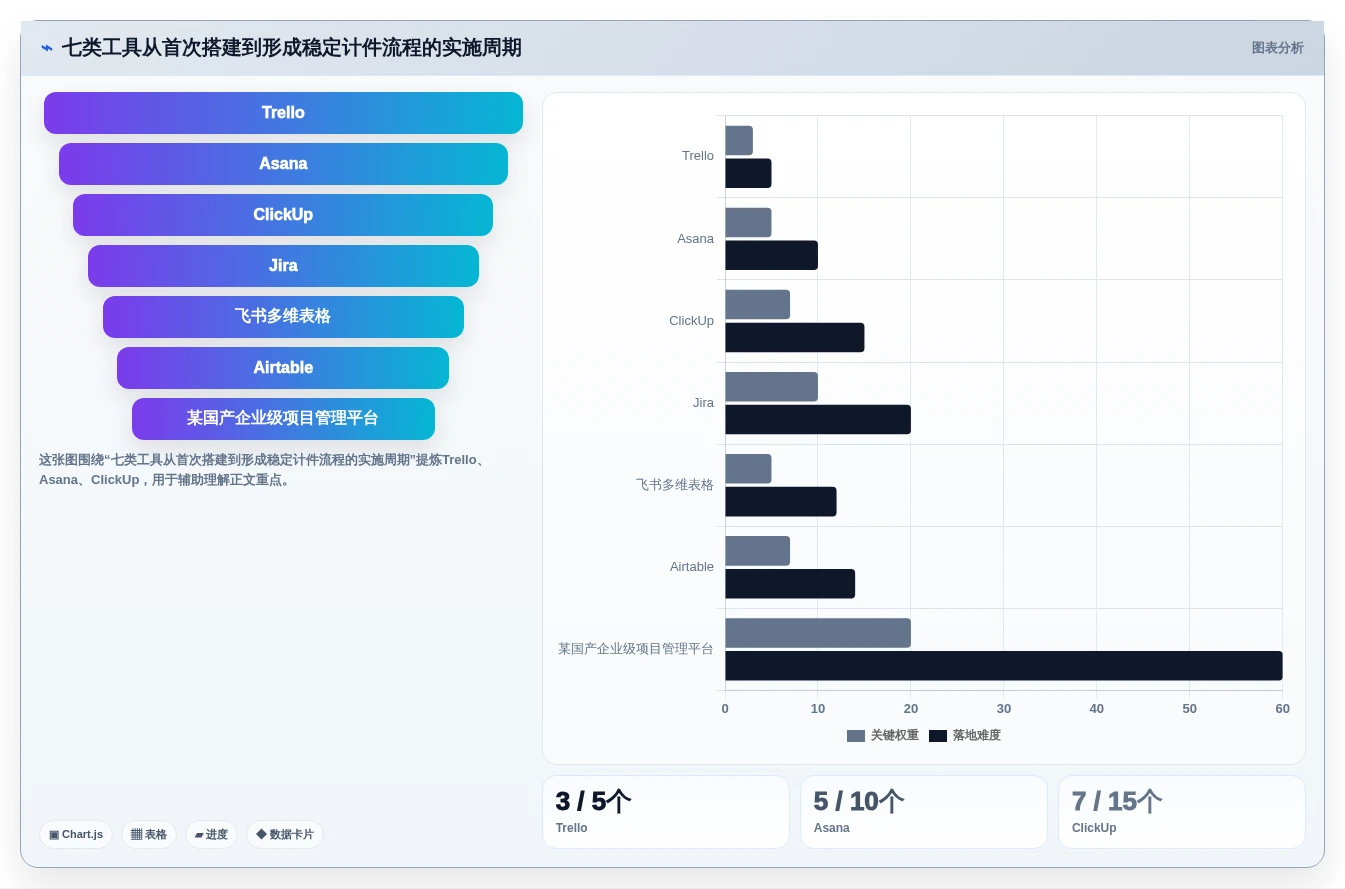Click the 数据卡片 tag chip

285,834
